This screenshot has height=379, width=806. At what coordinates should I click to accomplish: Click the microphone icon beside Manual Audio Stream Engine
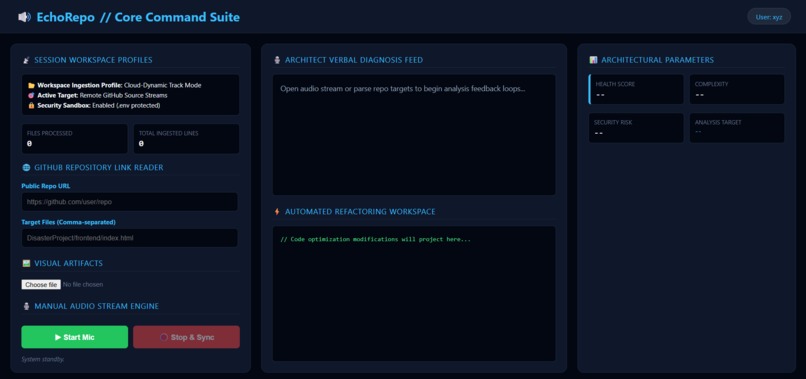coord(26,306)
